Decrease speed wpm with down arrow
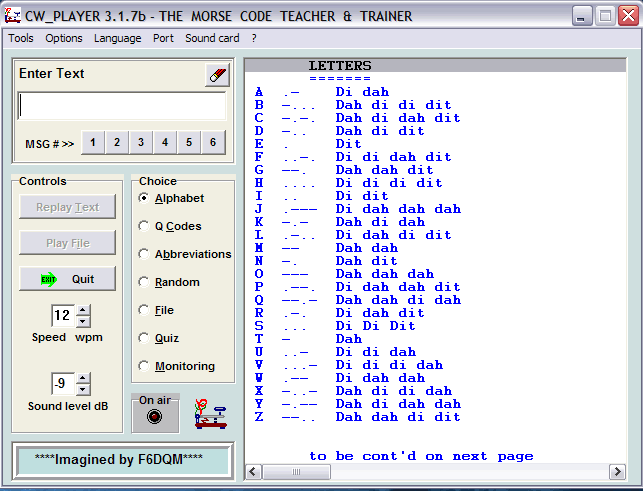This screenshot has height=491, width=643. pyautogui.click(x=83, y=322)
